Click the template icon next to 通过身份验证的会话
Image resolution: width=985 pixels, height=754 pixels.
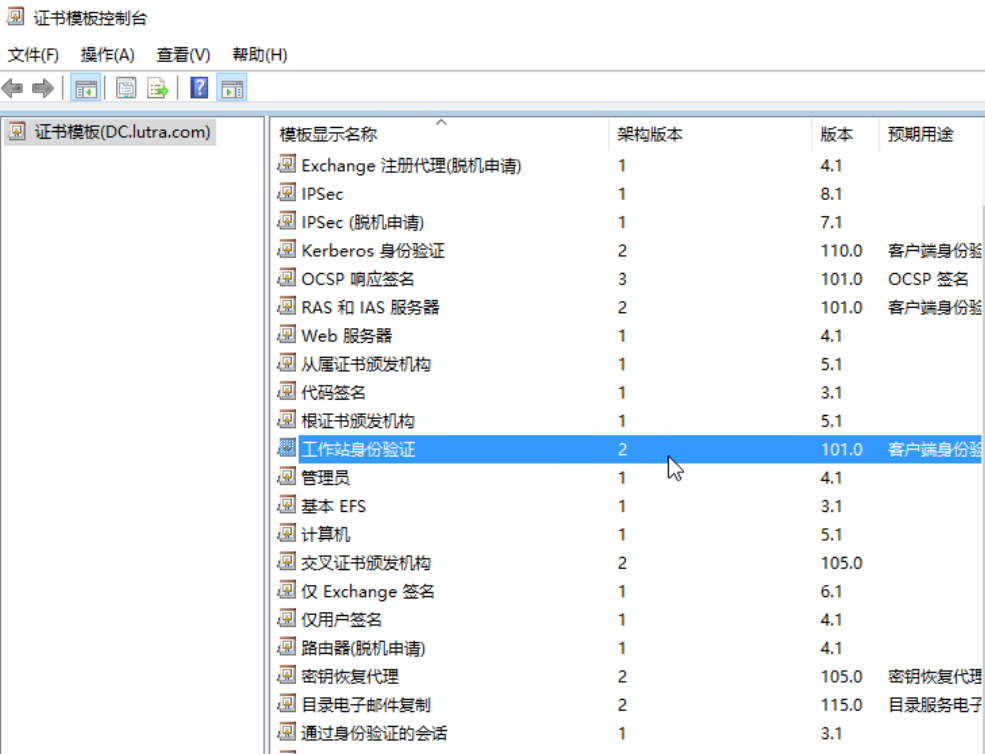click(286, 732)
